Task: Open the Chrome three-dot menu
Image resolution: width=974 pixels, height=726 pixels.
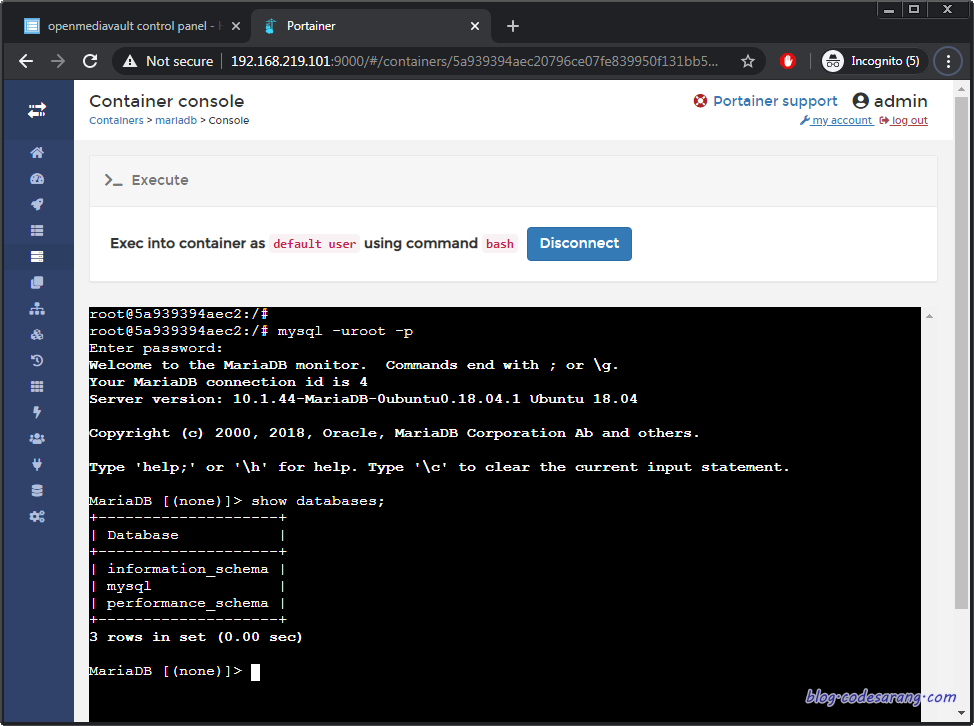Action: point(948,61)
